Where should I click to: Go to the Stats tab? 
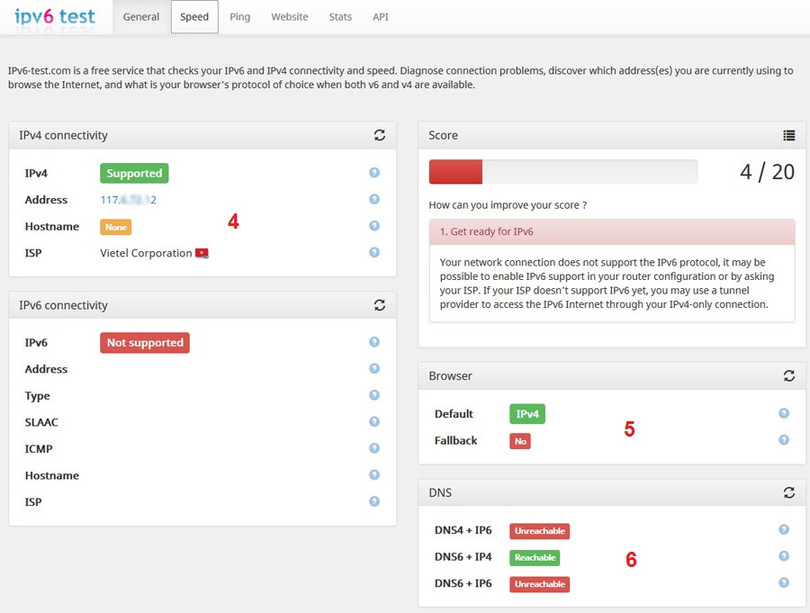tap(340, 17)
